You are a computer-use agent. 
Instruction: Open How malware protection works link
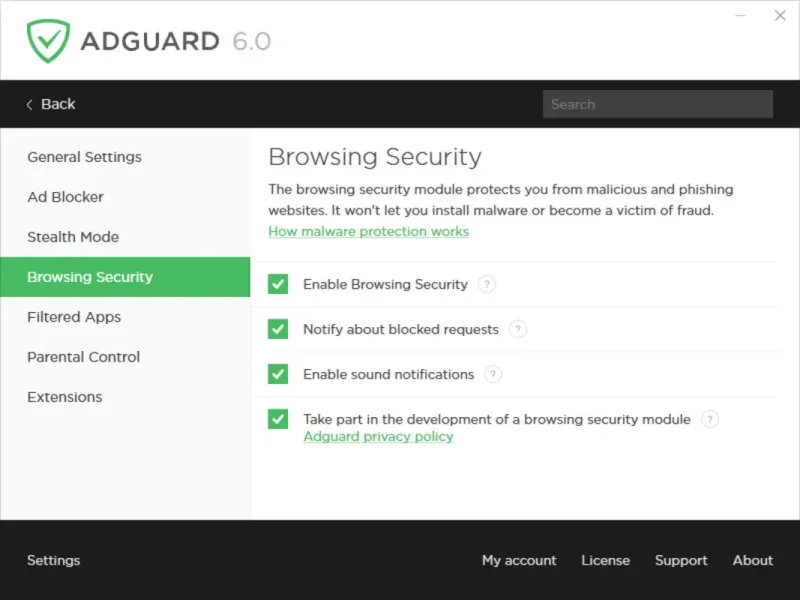368,231
